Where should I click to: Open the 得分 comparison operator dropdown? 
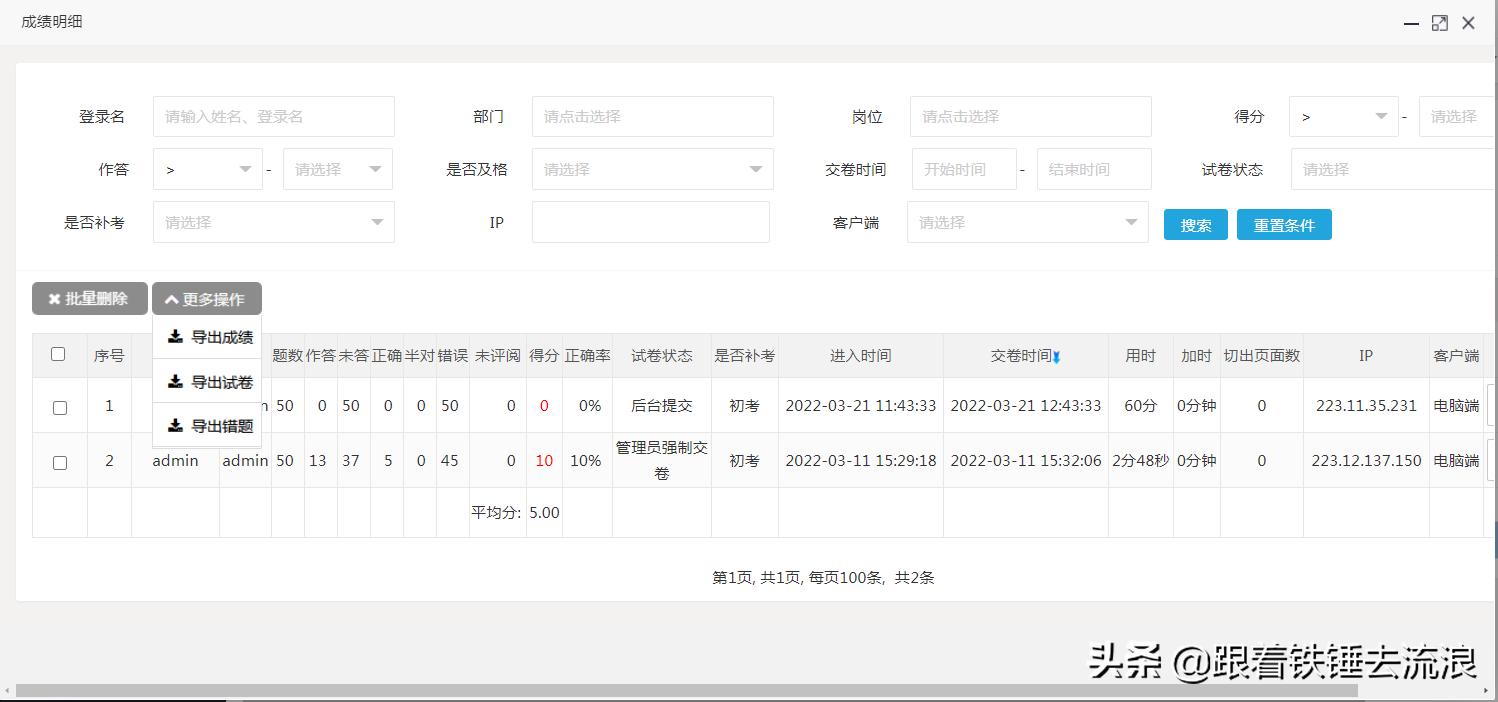click(x=1343, y=116)
